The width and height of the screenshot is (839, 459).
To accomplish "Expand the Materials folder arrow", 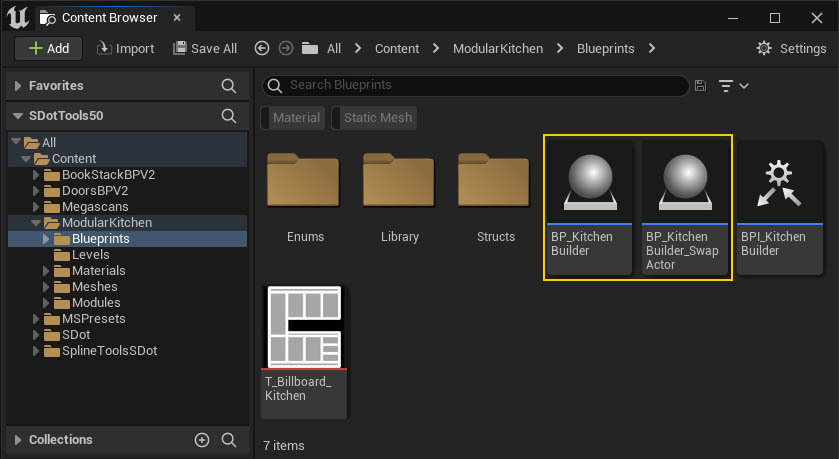I will [46, 271].
